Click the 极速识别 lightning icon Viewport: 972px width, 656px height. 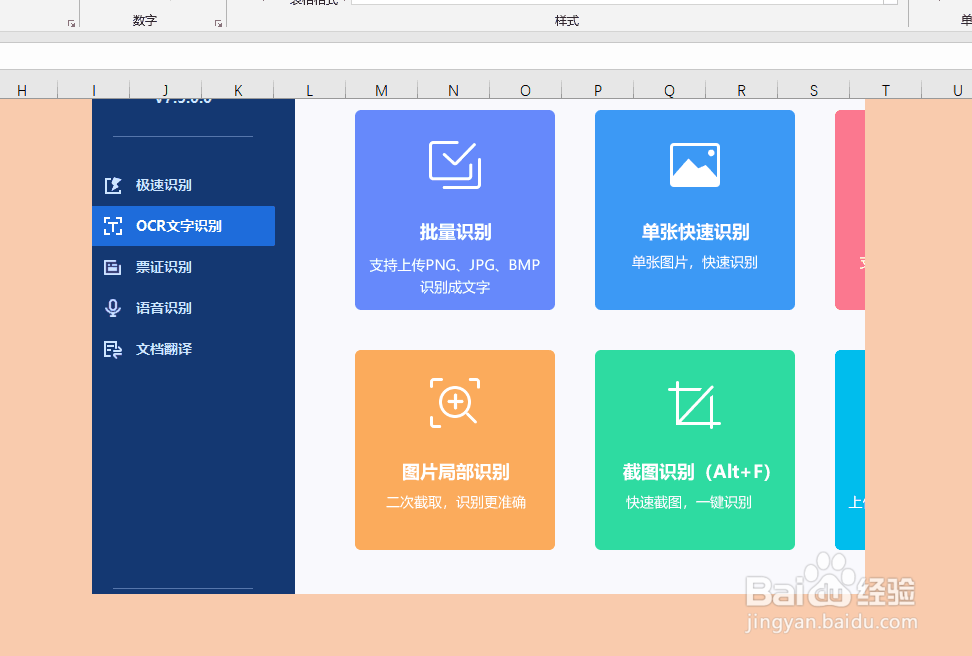point(113,185)
